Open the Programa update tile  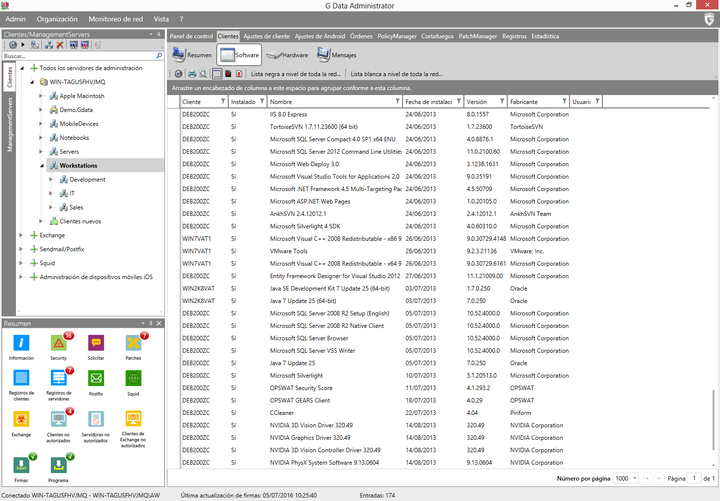click(x=58, y=467)
